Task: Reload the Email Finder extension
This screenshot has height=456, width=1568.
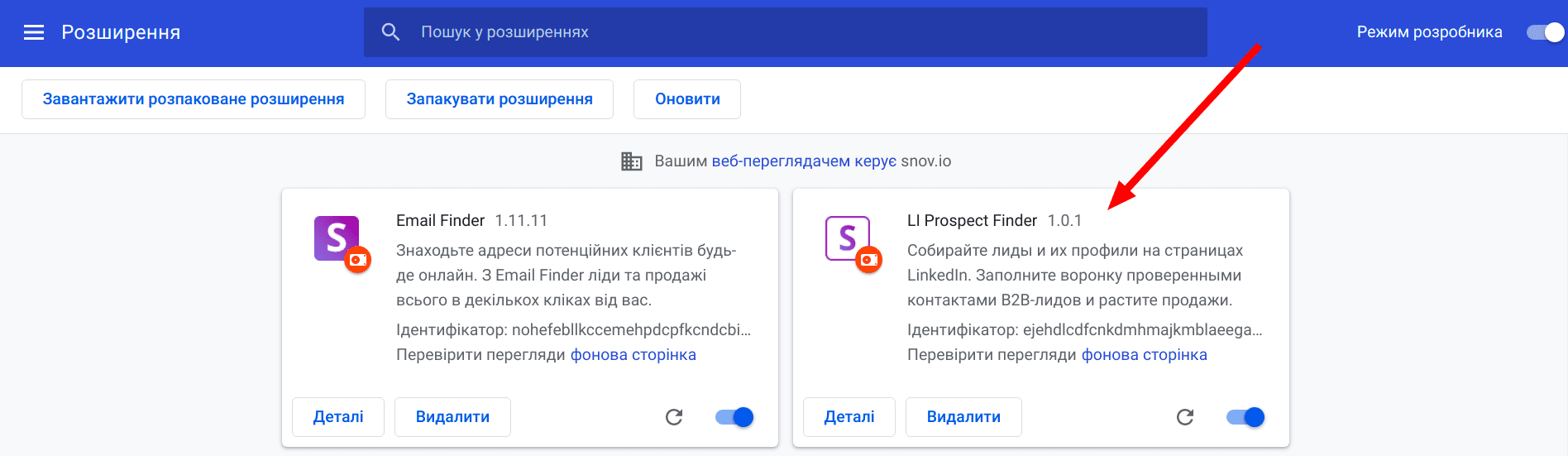Action: pos(674,417)
